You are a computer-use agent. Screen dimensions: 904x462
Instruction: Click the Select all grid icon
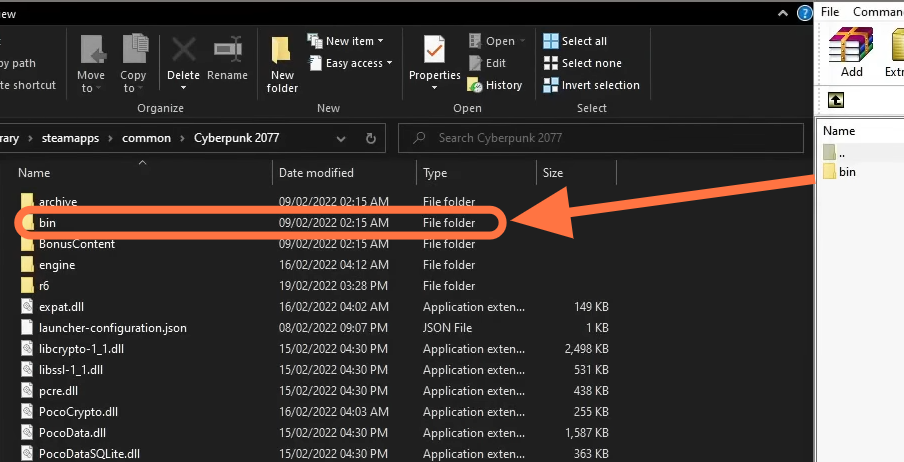(551, 41)
